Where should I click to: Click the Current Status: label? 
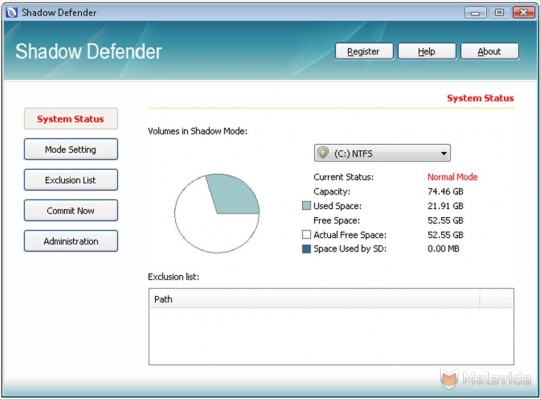(343, 177)
